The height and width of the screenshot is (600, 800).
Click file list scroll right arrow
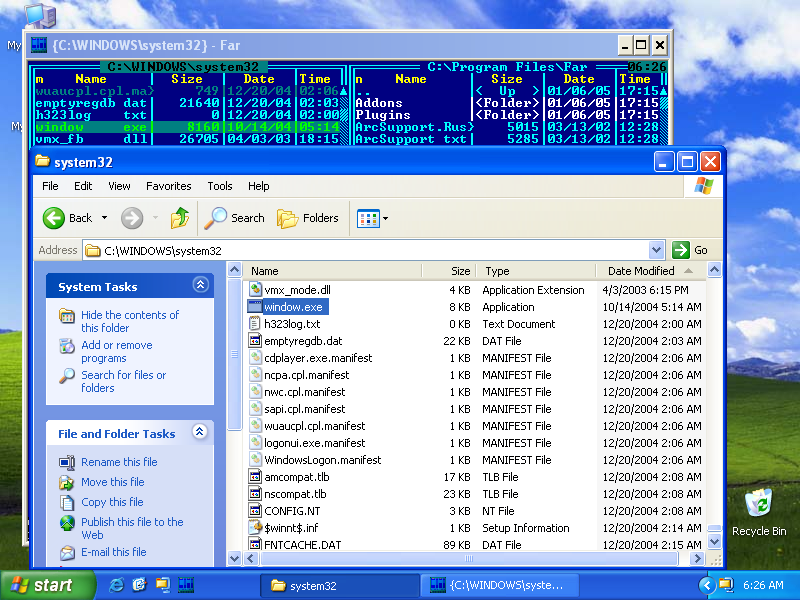(697, 559)
